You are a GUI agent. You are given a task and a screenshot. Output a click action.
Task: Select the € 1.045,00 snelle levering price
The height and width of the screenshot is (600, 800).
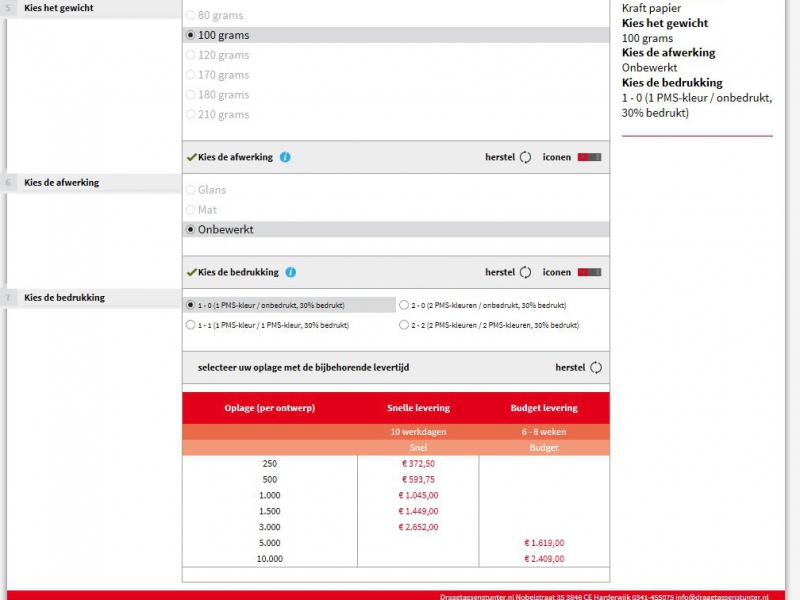418,496
